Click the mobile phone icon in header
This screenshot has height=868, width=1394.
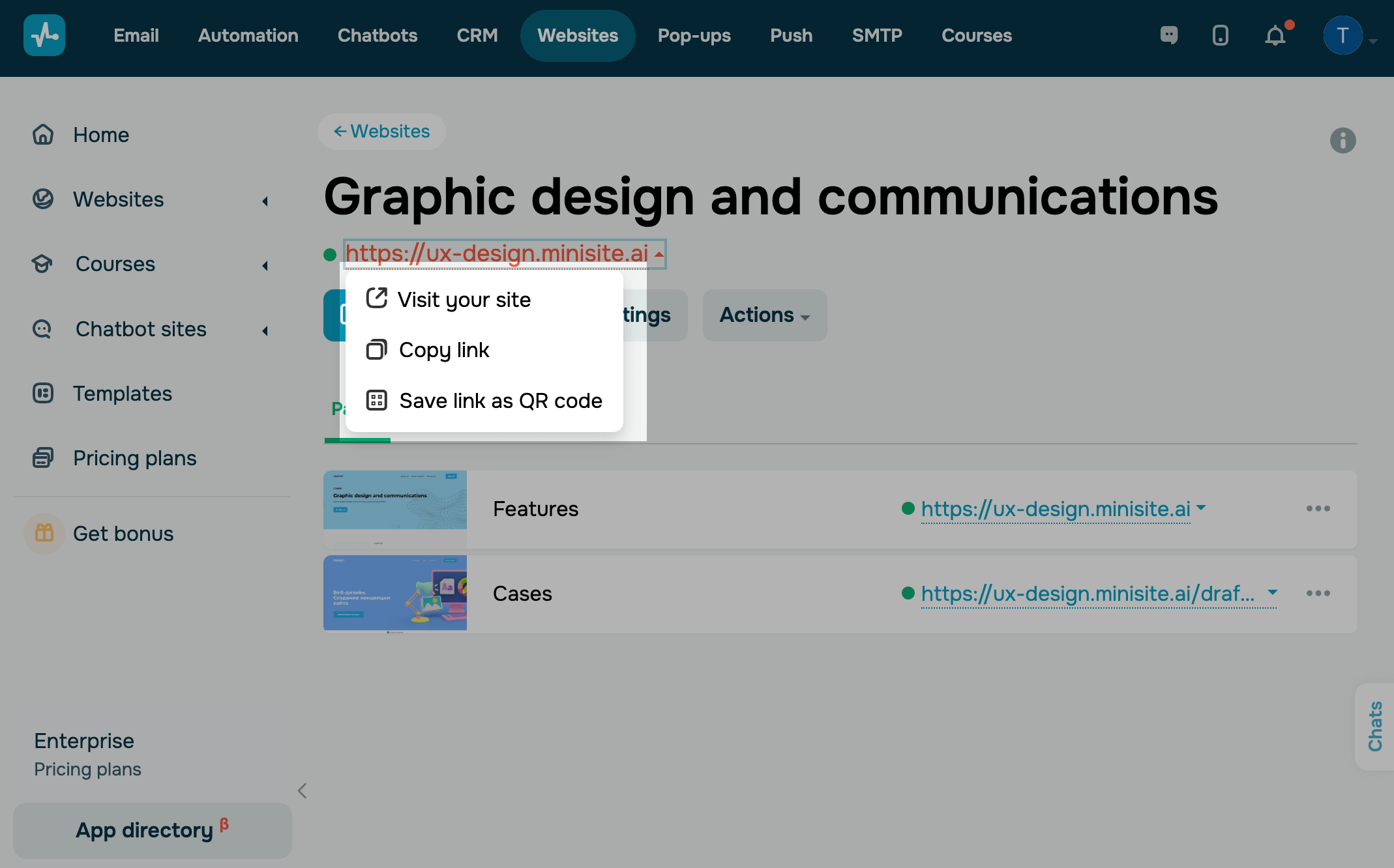[1220, 35]
